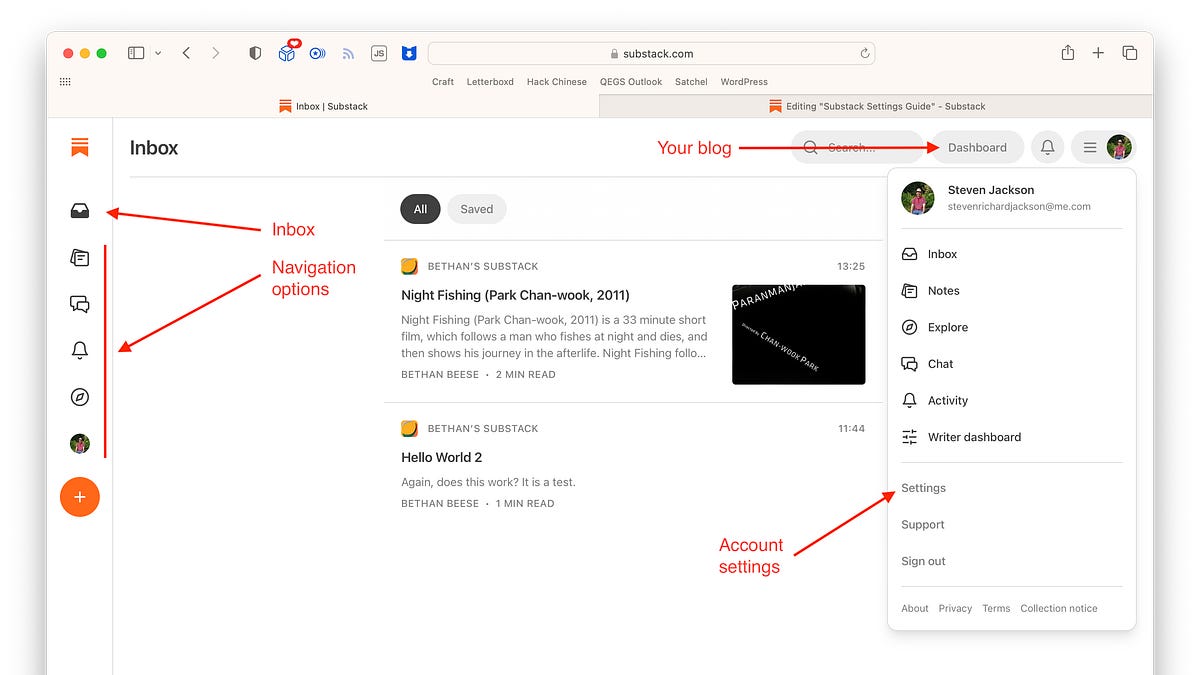Open the Night Fishing post thumbnail
Image resolution: width=1200 pixels, height=675 pixels.
(799, 334)
